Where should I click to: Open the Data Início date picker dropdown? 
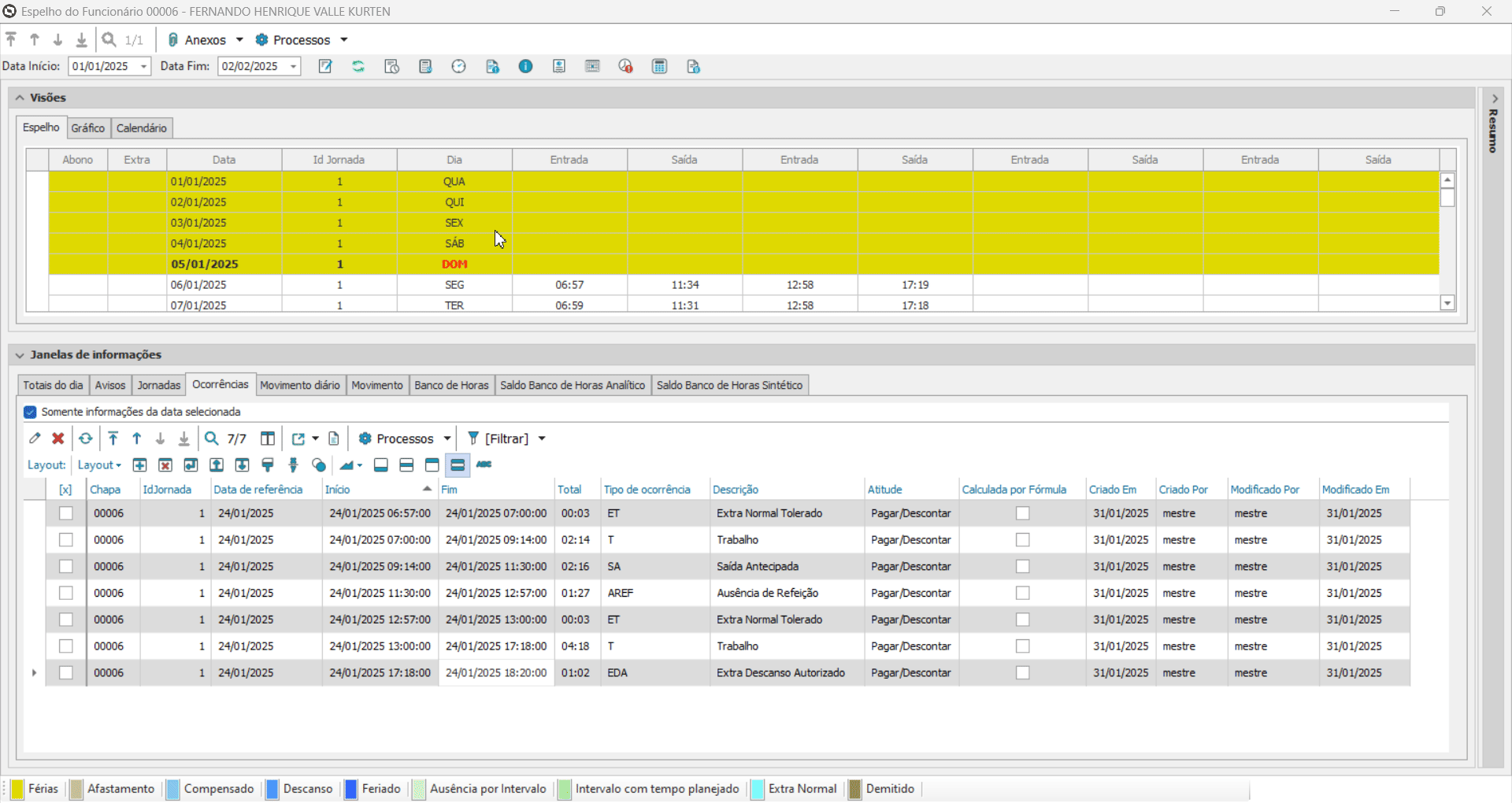coord(144,67)
